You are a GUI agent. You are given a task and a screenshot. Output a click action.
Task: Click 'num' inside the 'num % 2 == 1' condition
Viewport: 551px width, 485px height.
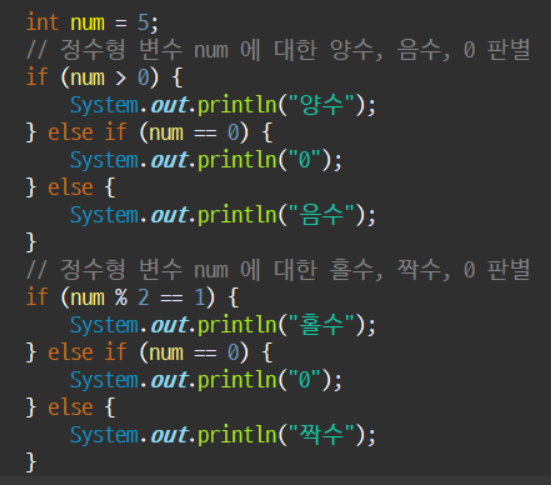coord(87,298)
